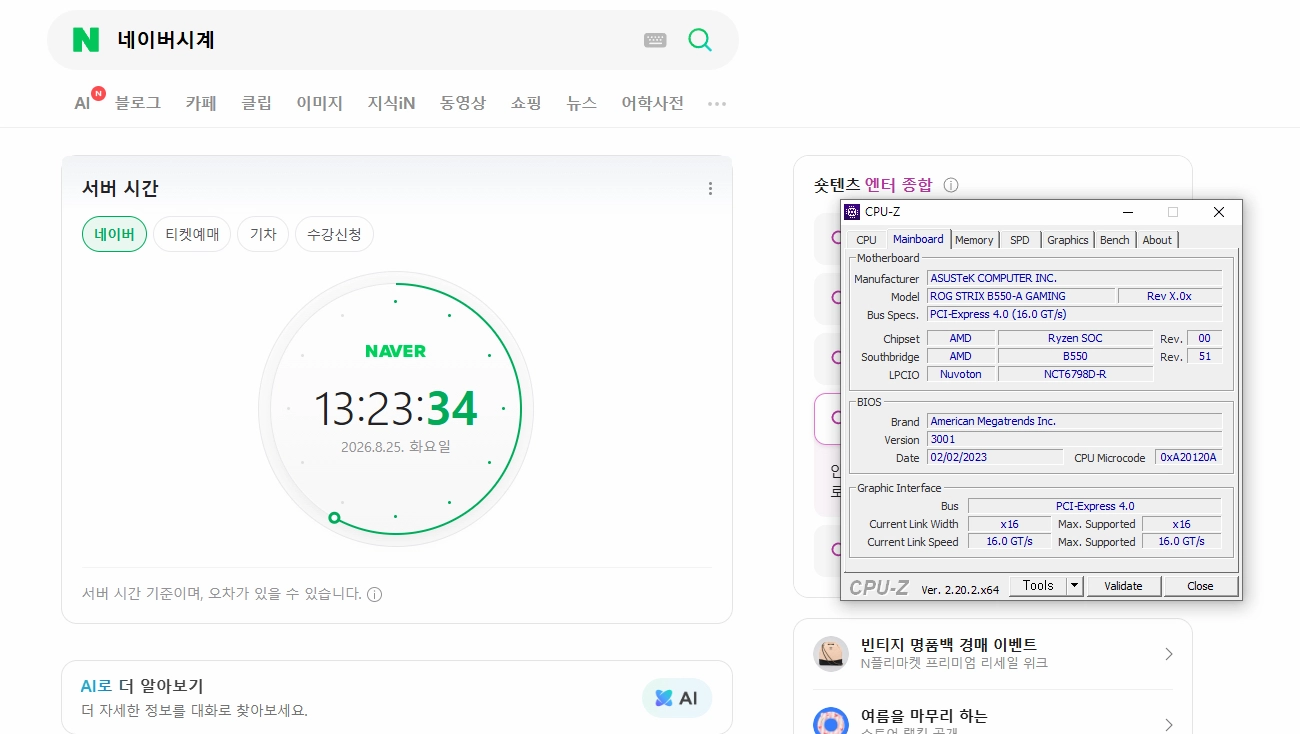Click the Current Link Speed 16.0 GT/s value

[x=1009, y=542]
